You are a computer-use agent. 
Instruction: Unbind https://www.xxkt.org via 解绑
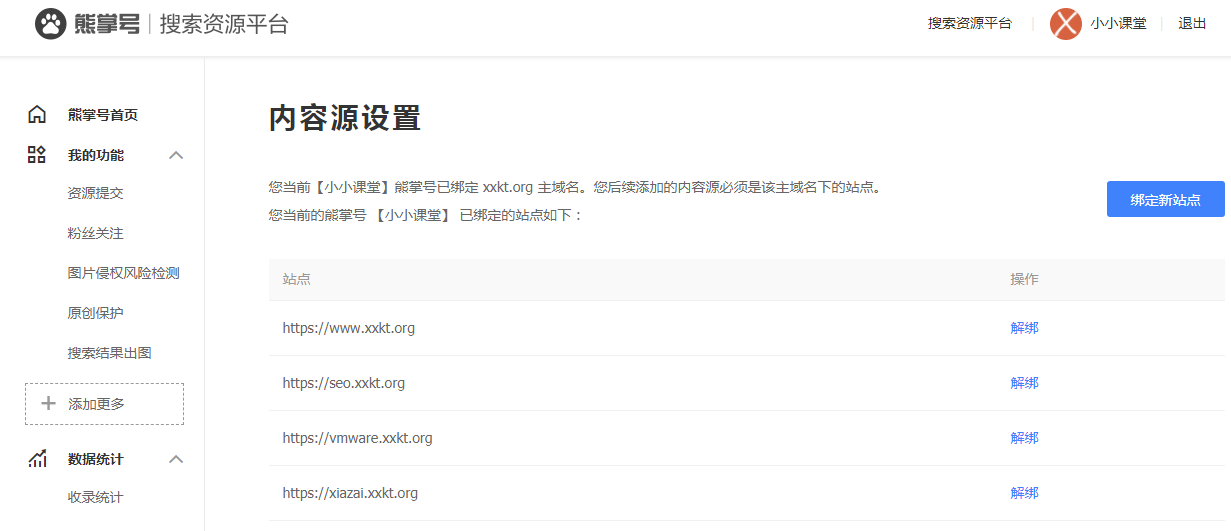pyautogui.click(x=1025, y=328)
